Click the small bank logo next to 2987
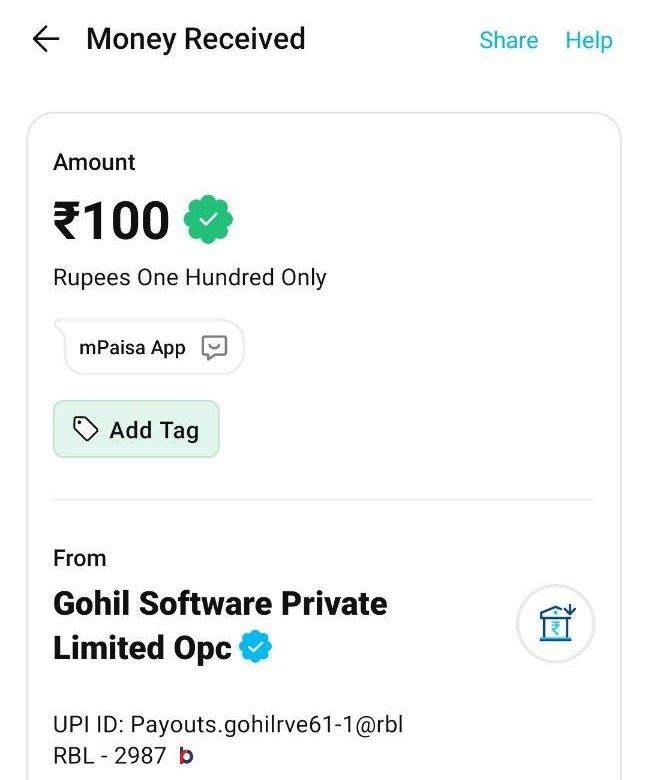This screenshot has height=780, width=648. click(x=186, y=756)
